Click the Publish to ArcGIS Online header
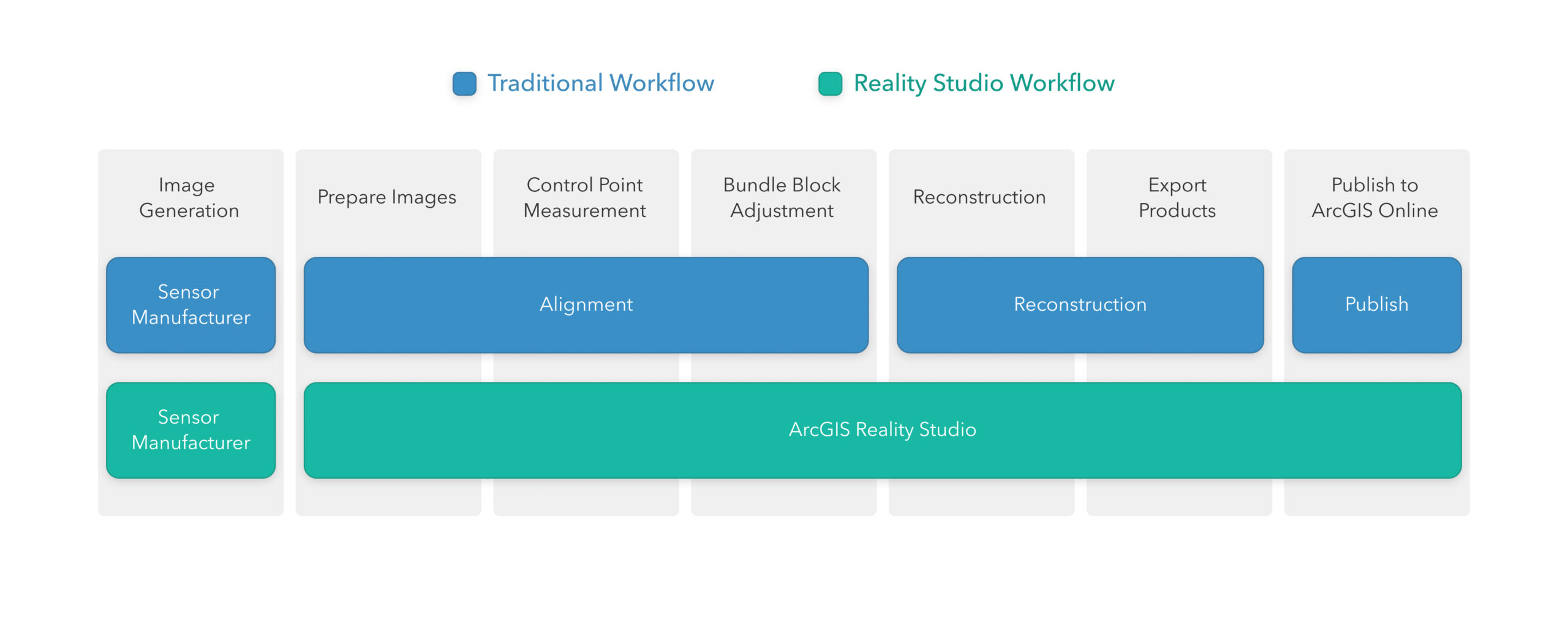 coord(1374,197)
